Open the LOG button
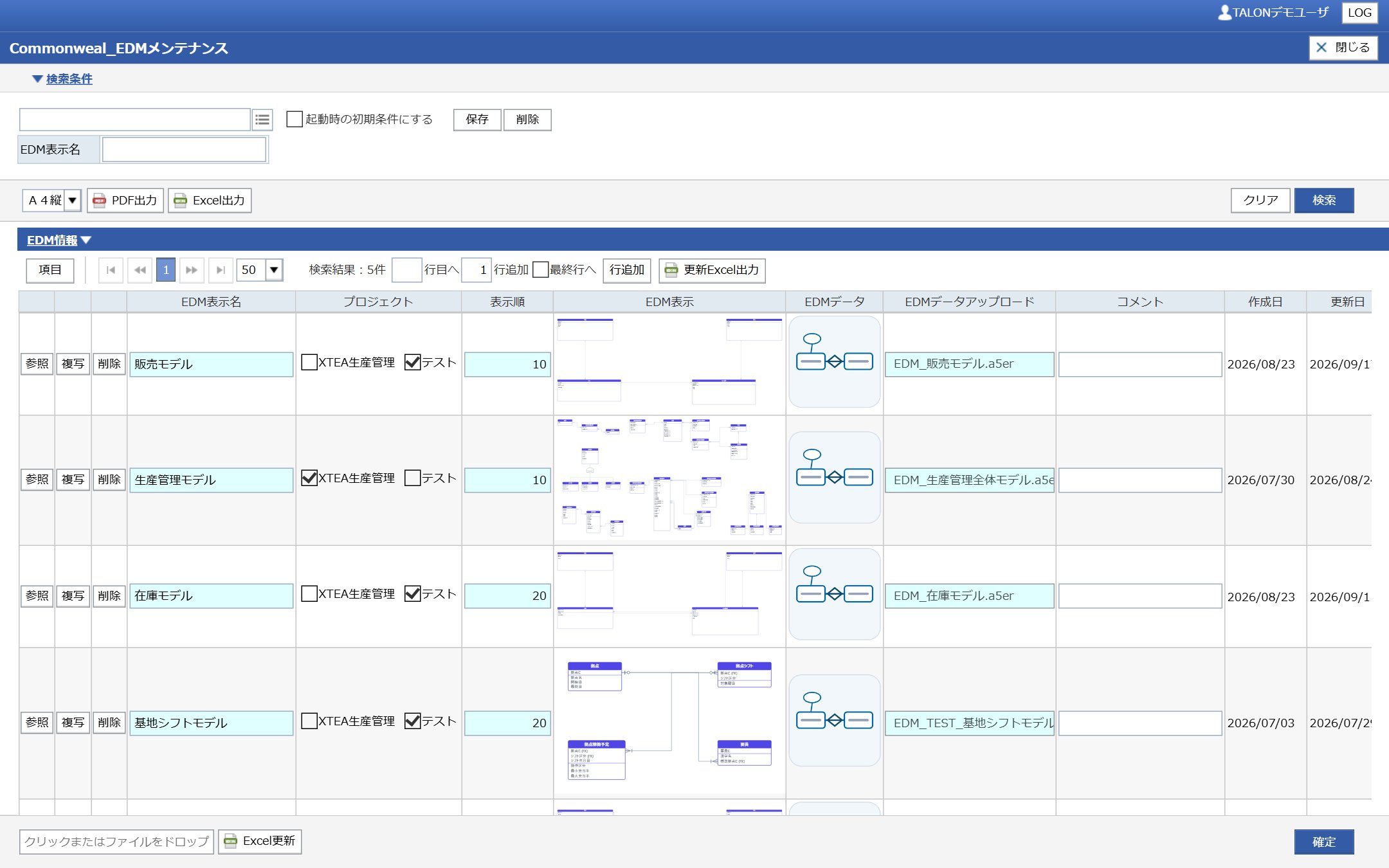Screen dimensions: 1389x868 click(1359, 13)
